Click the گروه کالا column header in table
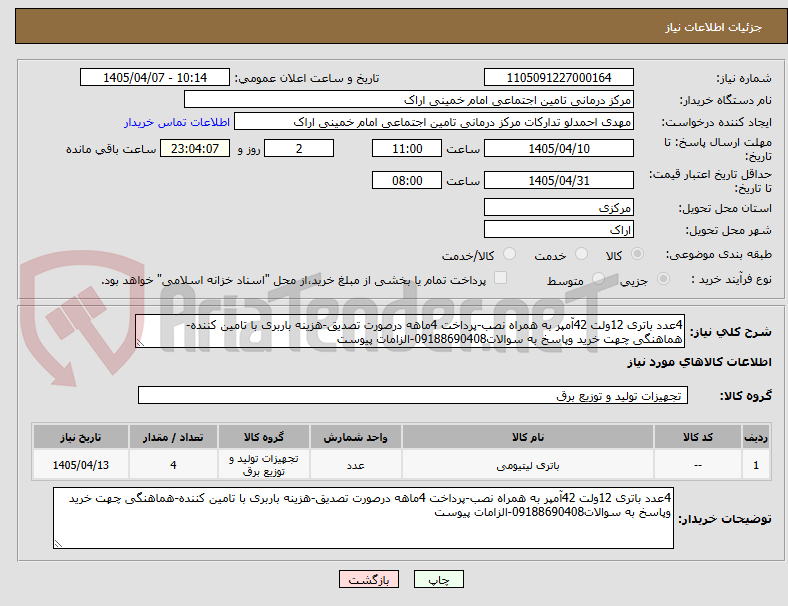788x606 pixels. (264, 437)
